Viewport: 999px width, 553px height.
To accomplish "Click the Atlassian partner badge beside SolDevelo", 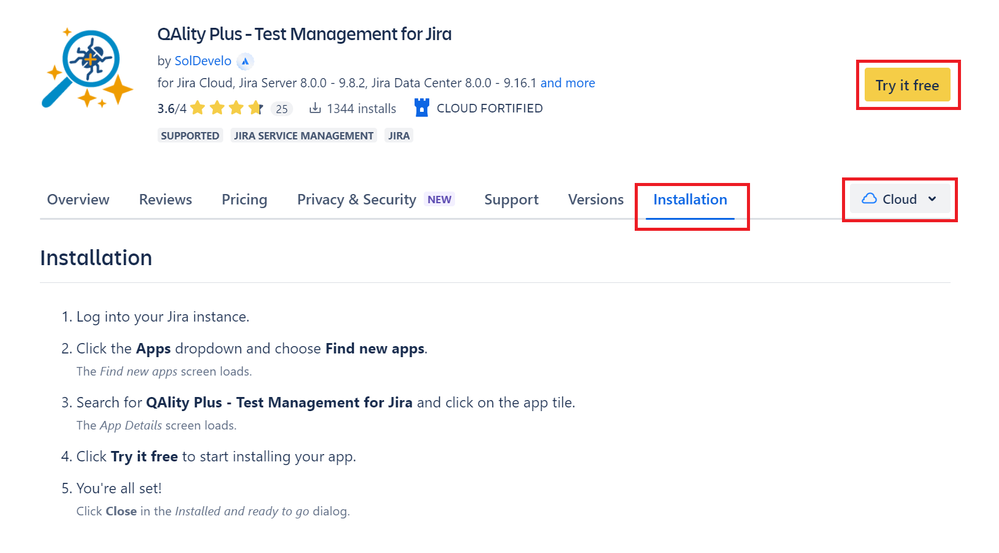I will coord(245,61).
